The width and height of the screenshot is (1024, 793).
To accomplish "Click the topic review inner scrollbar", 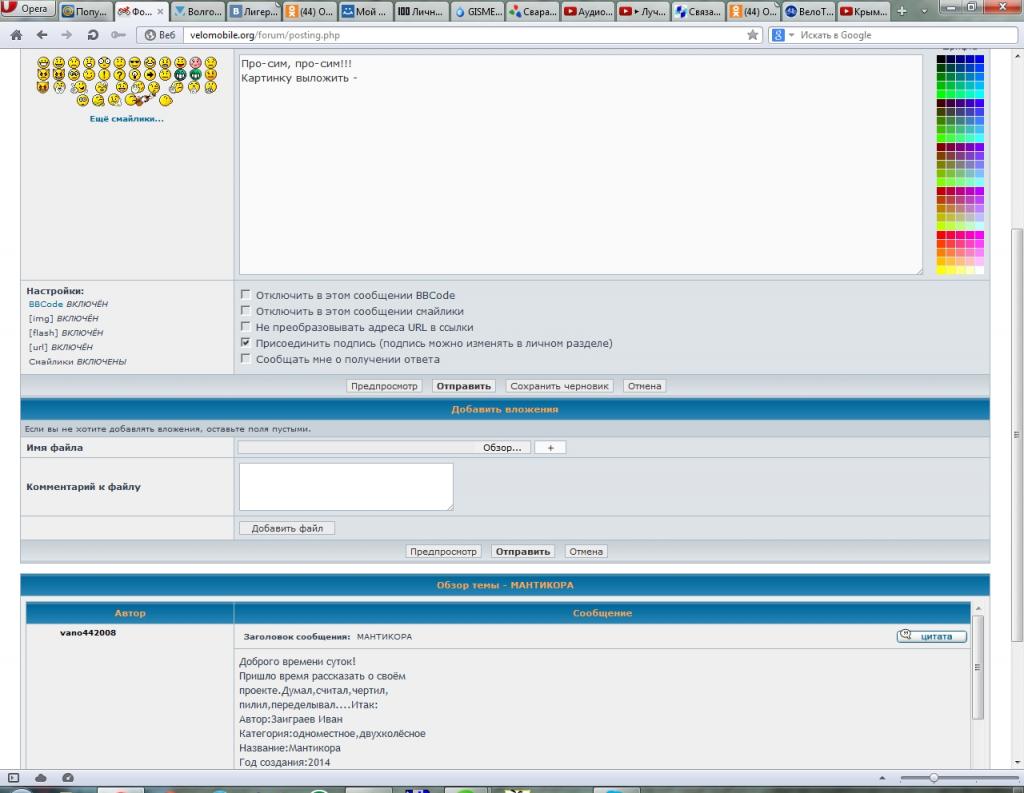I will [978, 668].
